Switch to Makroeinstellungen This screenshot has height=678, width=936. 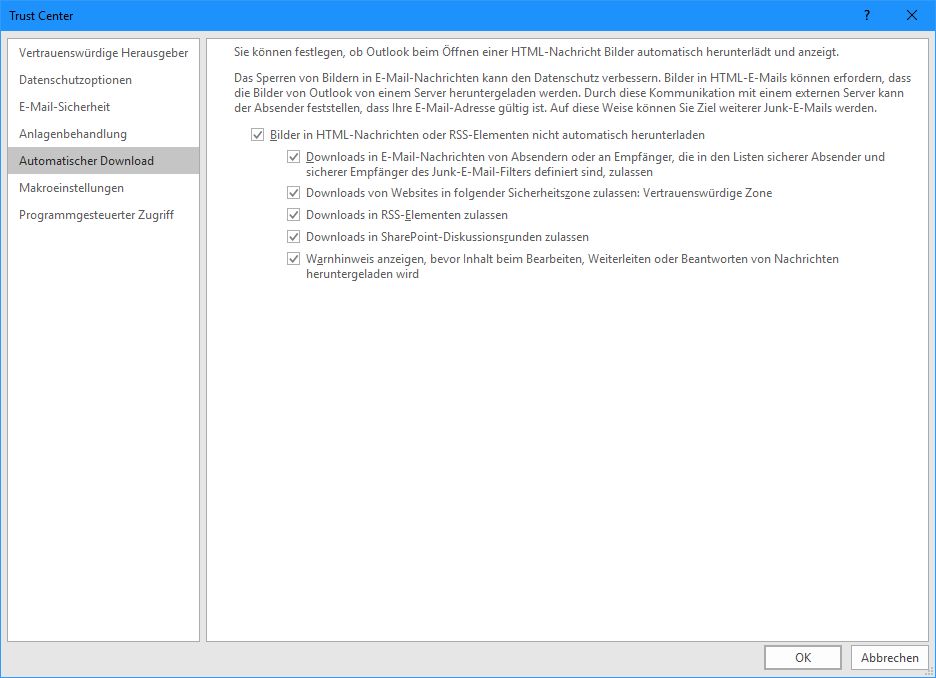pos(103,187)
